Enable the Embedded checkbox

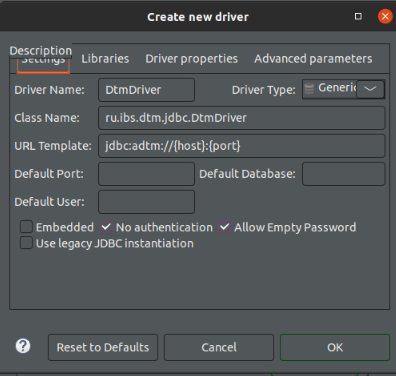pos(26,227)
